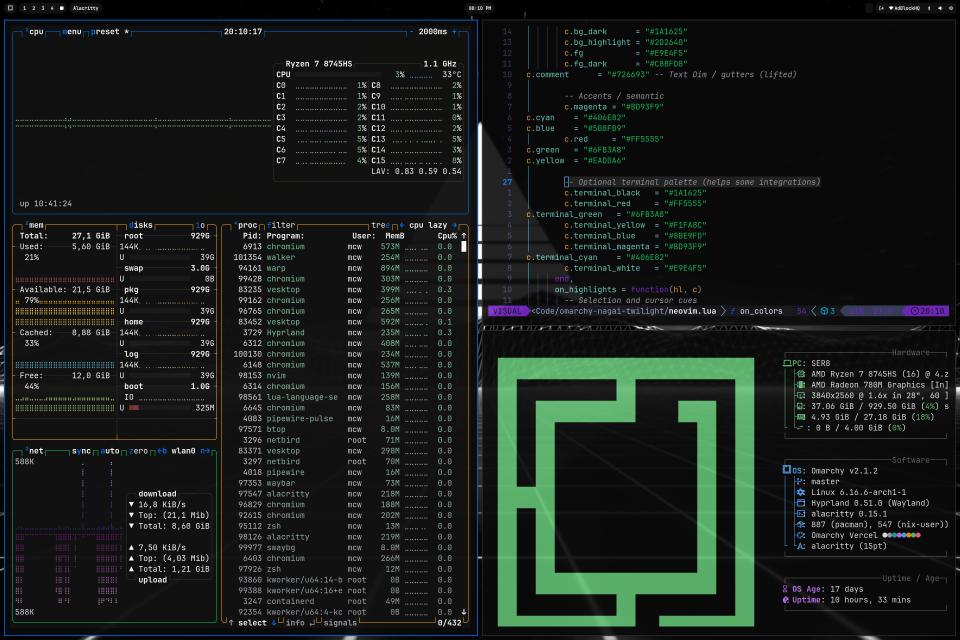Select previous sort column left of cpu lazy
The width and height of the screenshot is (960, 640).
point(402,225)
